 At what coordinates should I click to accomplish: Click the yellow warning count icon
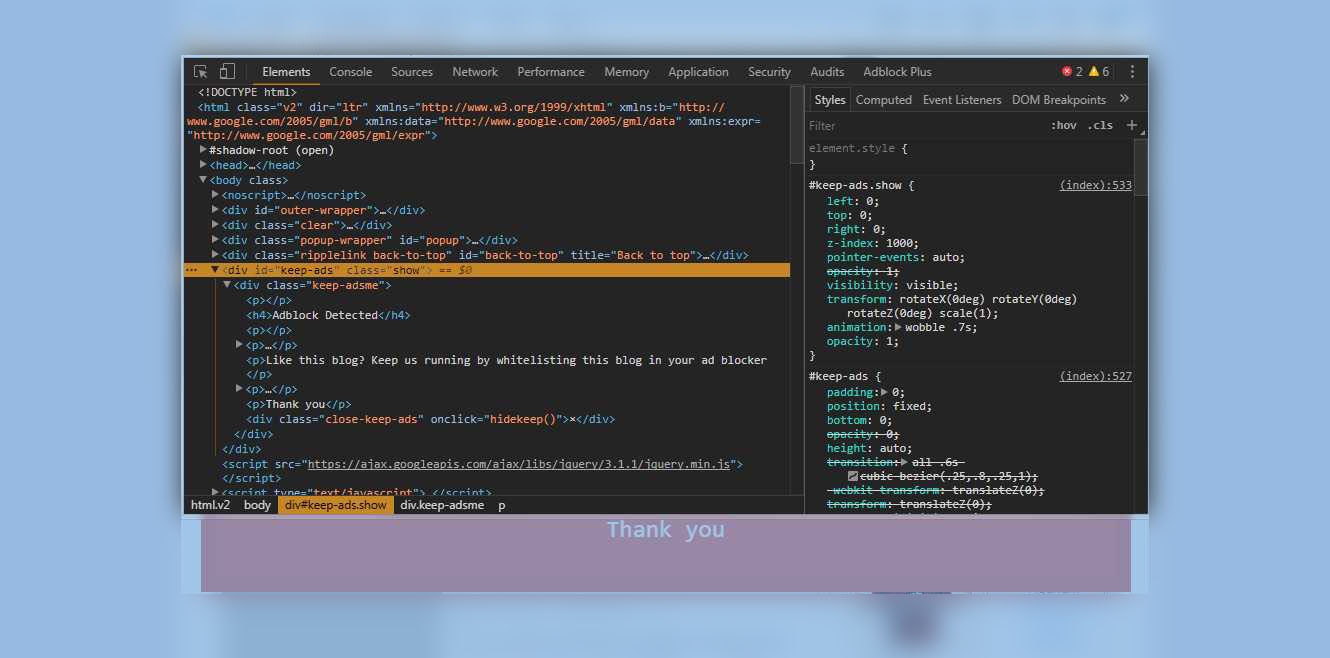click(1094, 72)
